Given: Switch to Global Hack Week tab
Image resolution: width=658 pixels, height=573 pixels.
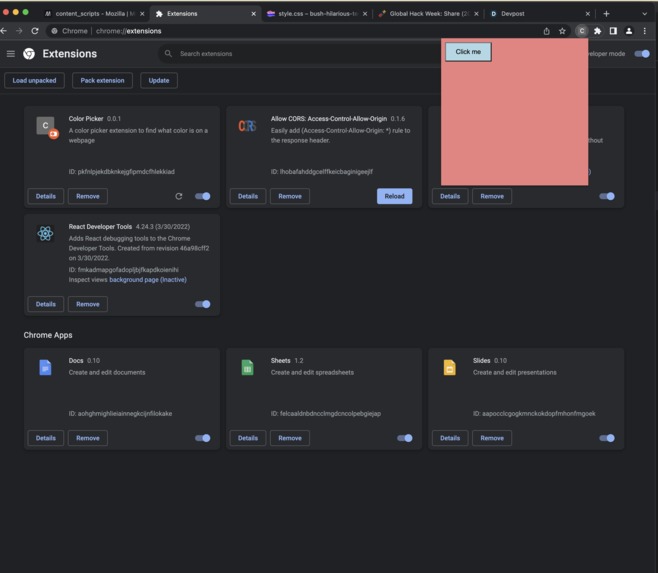Looking at the screenshot, I should click(x=428, y=14).
